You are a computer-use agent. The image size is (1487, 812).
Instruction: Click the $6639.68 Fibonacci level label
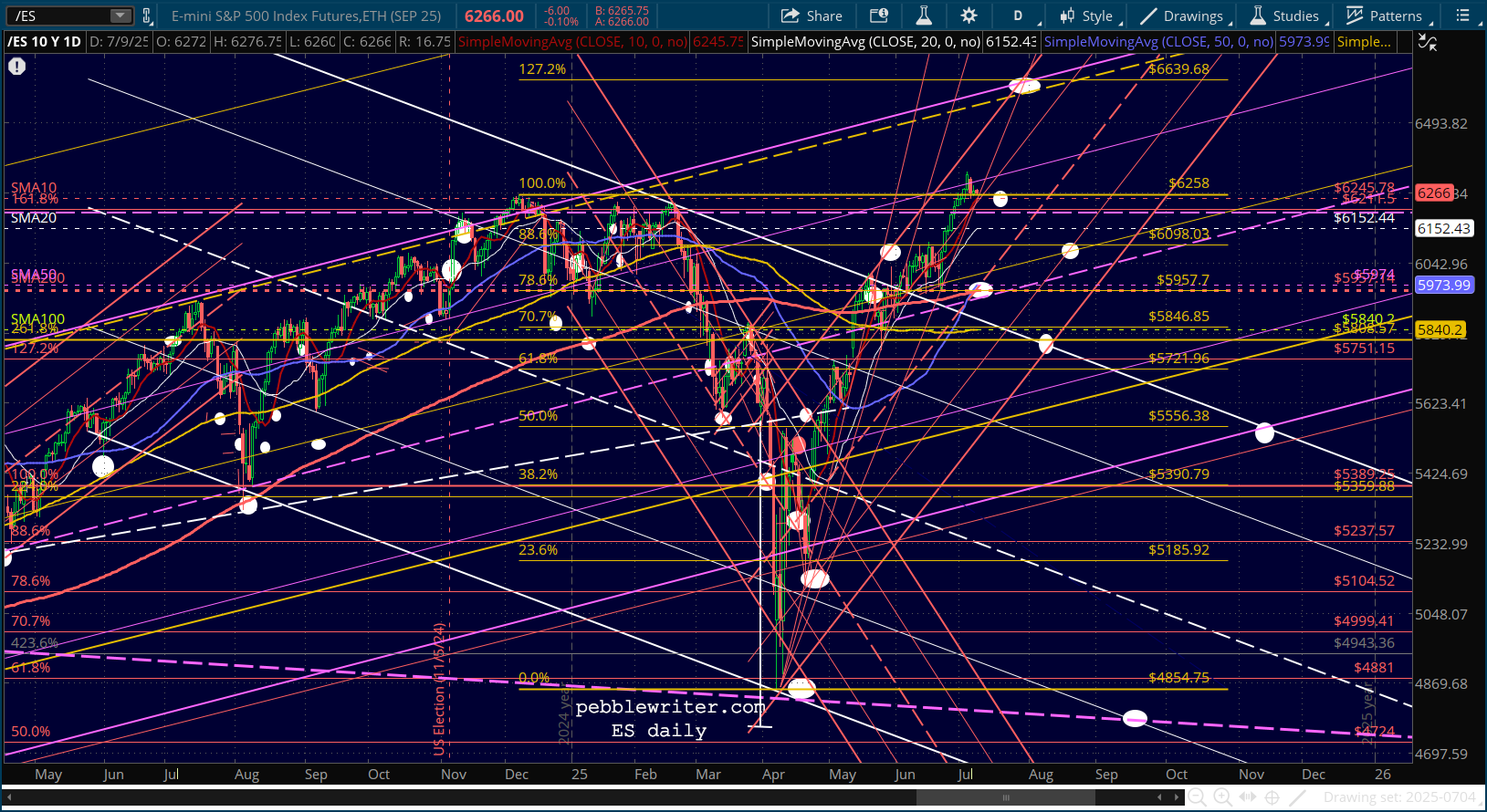click(x=1178, y=69)
